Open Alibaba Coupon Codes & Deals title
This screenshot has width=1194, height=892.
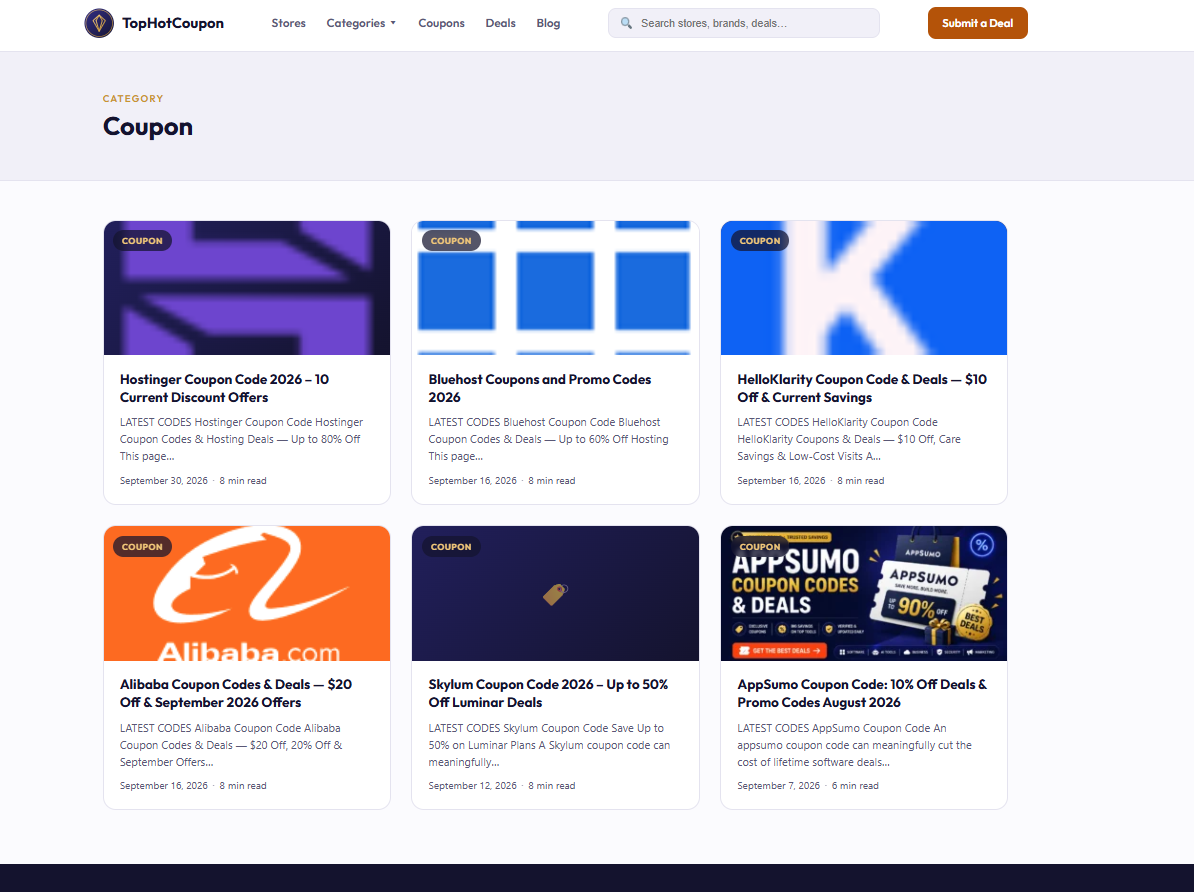(x=236, y=693)
